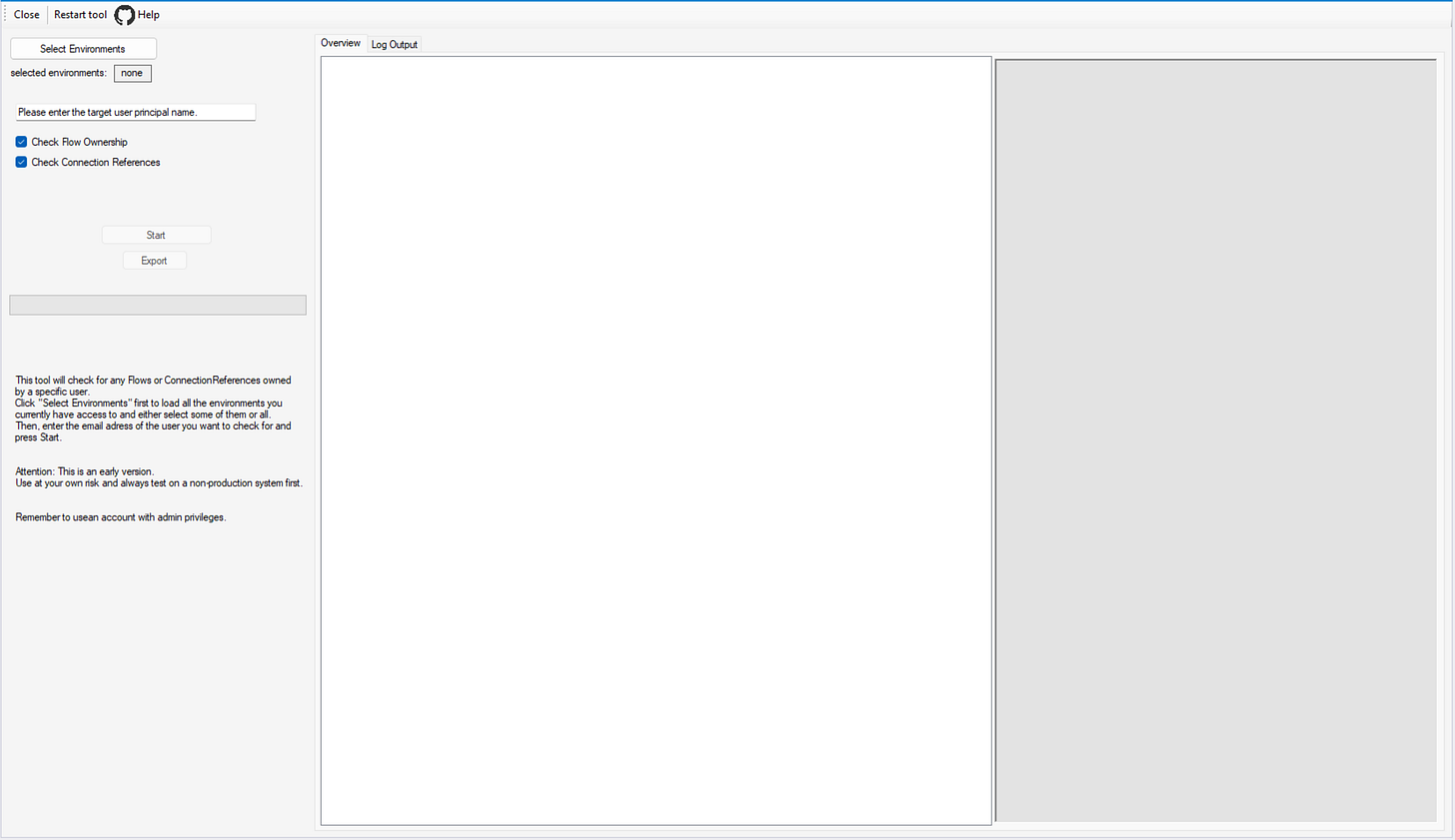
Task: Click the progress bar below Export
Action: tap(158, 305)
